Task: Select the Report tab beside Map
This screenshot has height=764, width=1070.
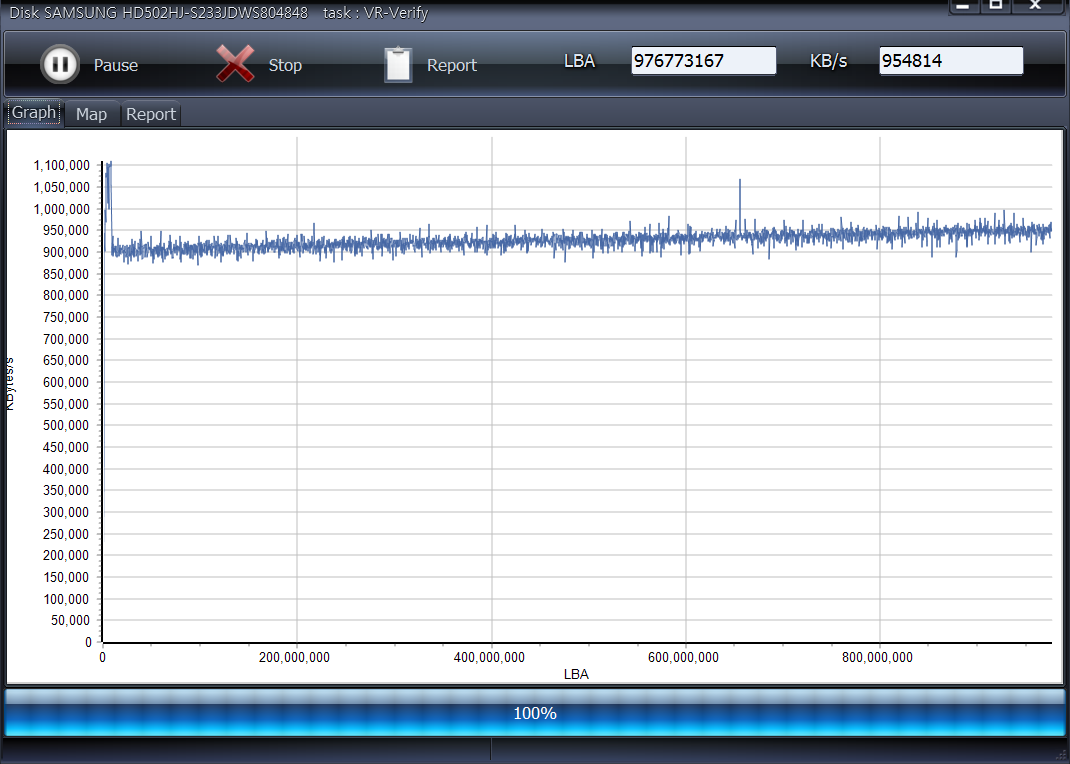Action: [151, 114]
